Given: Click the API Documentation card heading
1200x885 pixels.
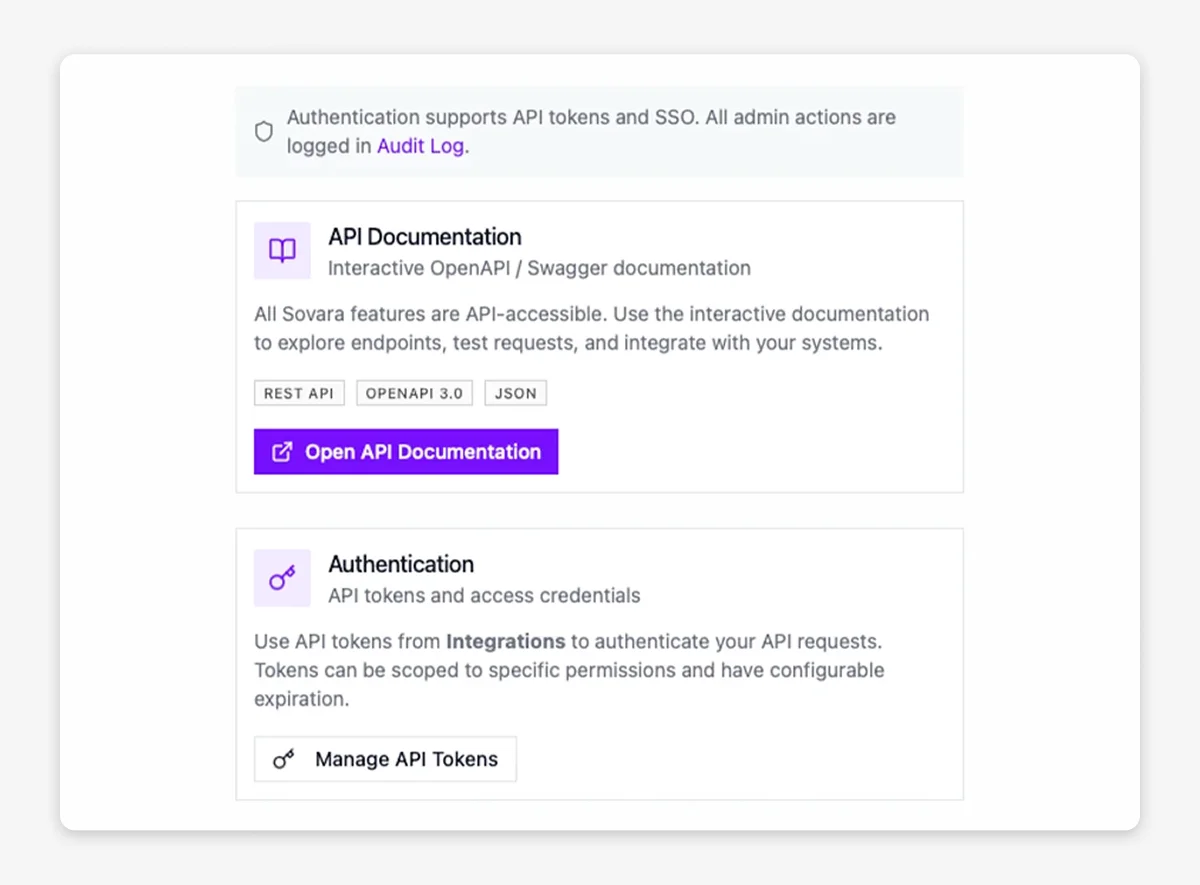Looking at the screenshot, I should point(424,237).
